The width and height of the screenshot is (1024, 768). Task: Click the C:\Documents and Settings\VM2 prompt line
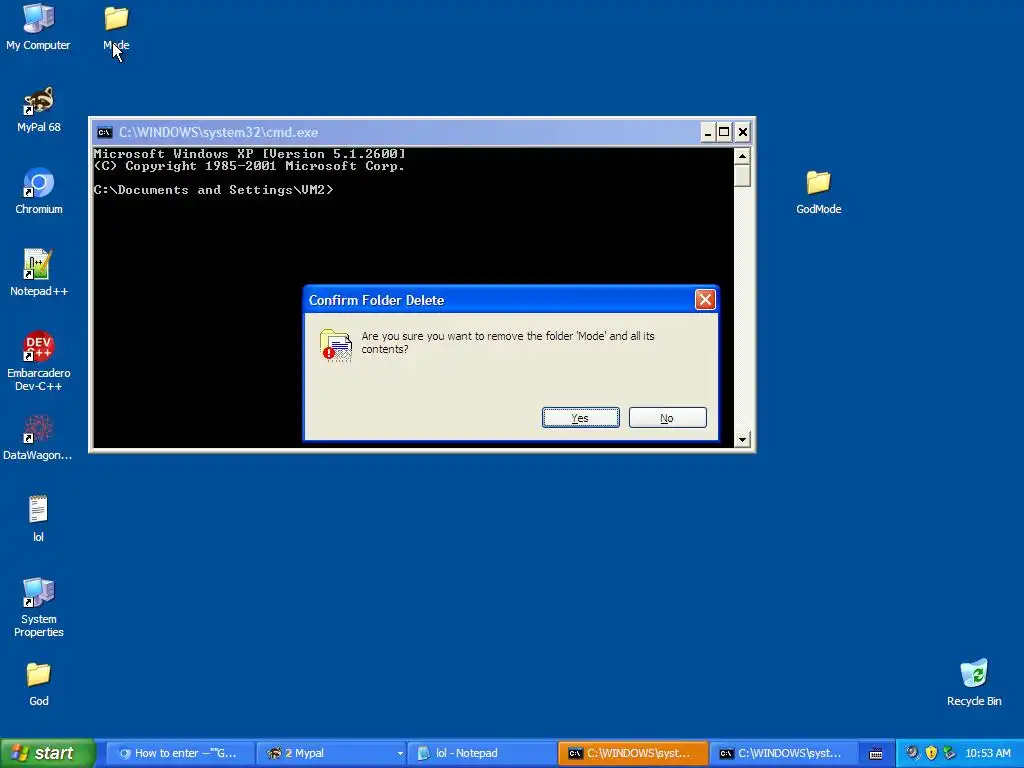pos(214,190)
